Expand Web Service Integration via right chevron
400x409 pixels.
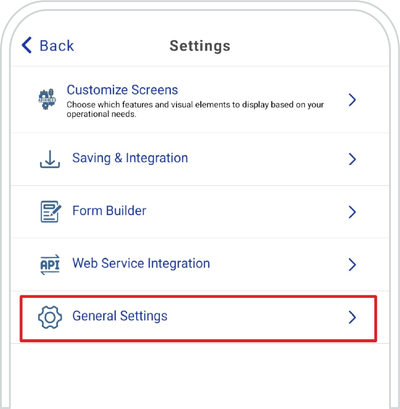pos(352,264)
